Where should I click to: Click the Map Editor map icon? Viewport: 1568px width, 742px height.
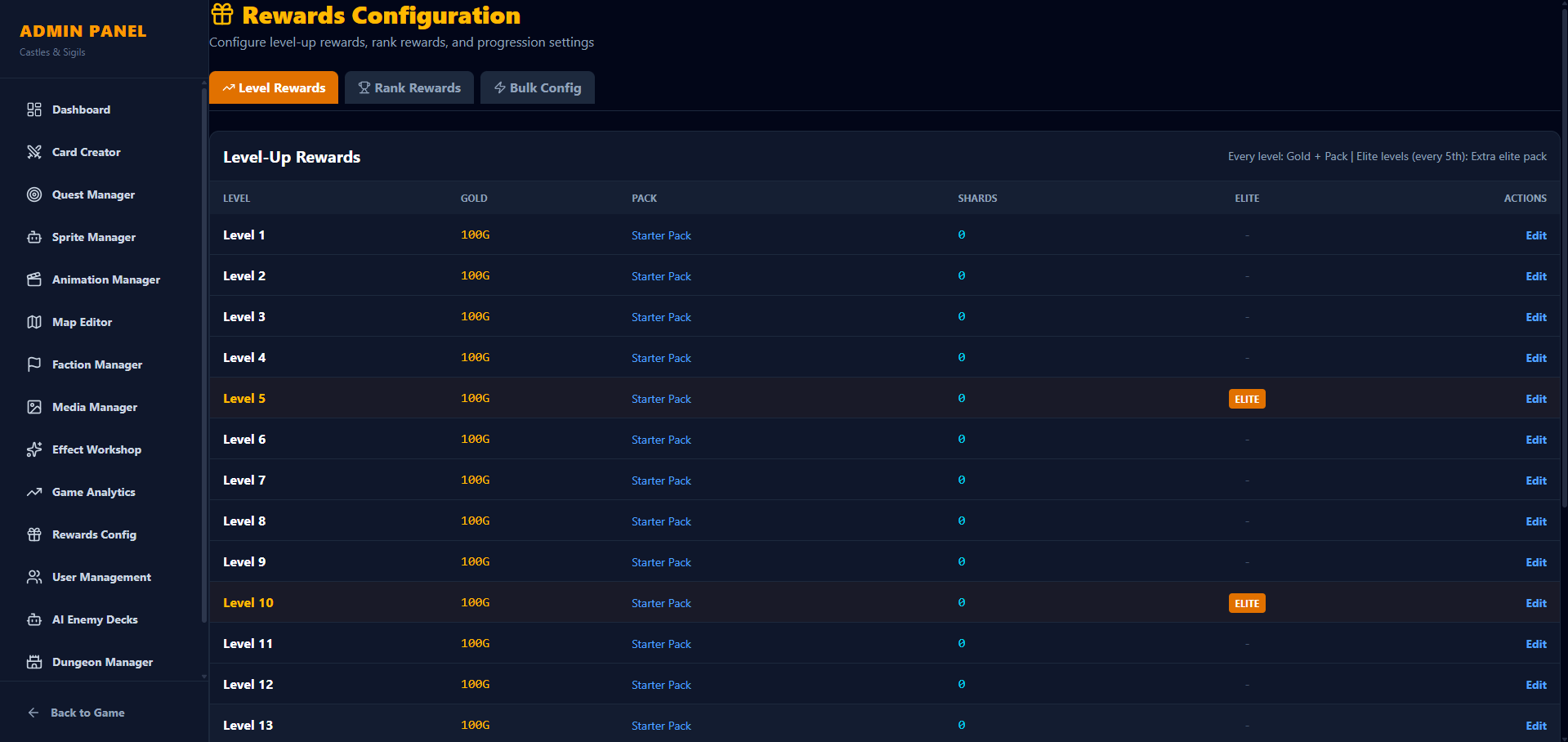point(34,322)
